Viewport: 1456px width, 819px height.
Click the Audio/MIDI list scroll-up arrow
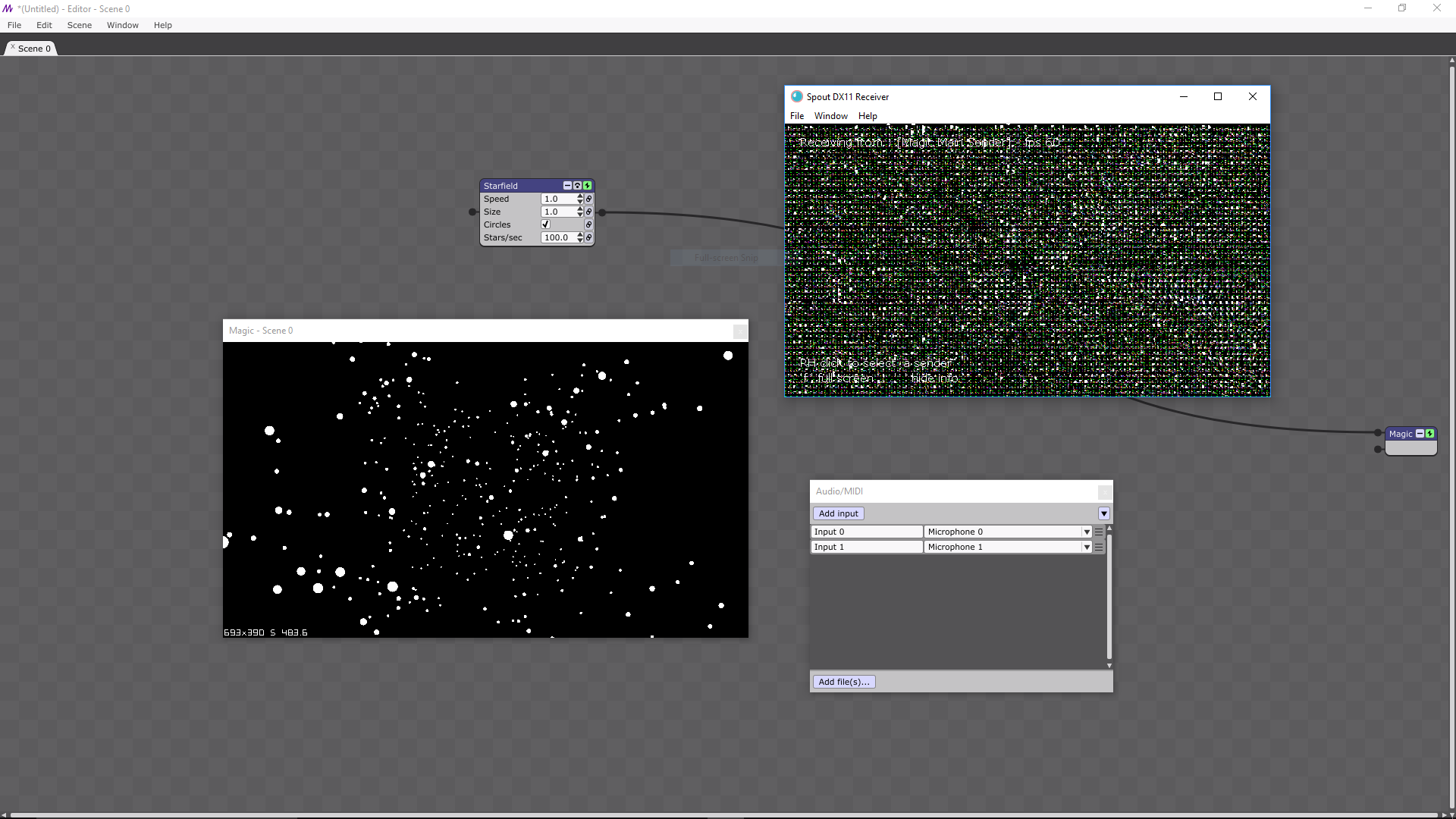click(1109, 528)
